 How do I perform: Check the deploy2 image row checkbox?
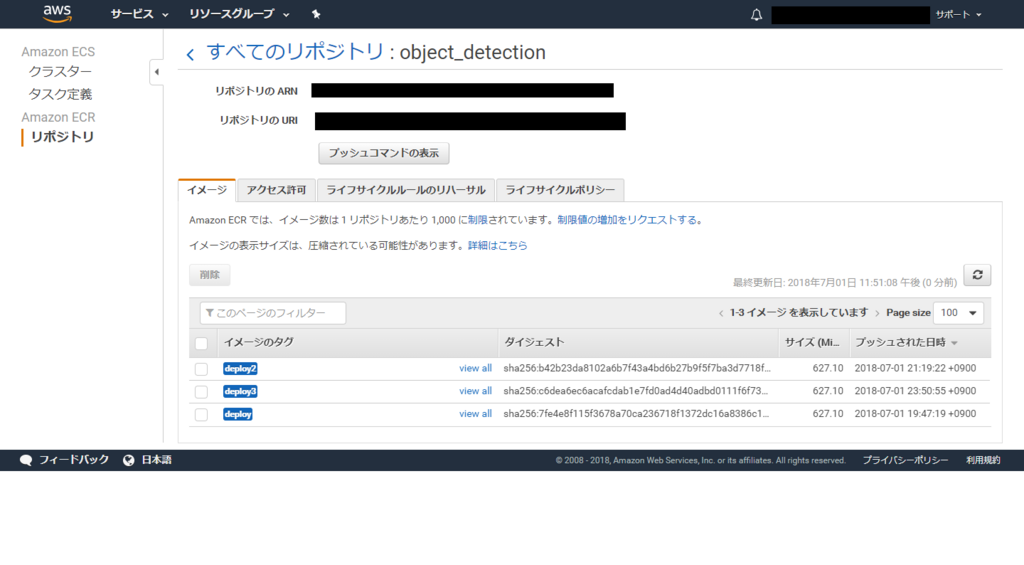pyautogui.click(x=201, y=369)
